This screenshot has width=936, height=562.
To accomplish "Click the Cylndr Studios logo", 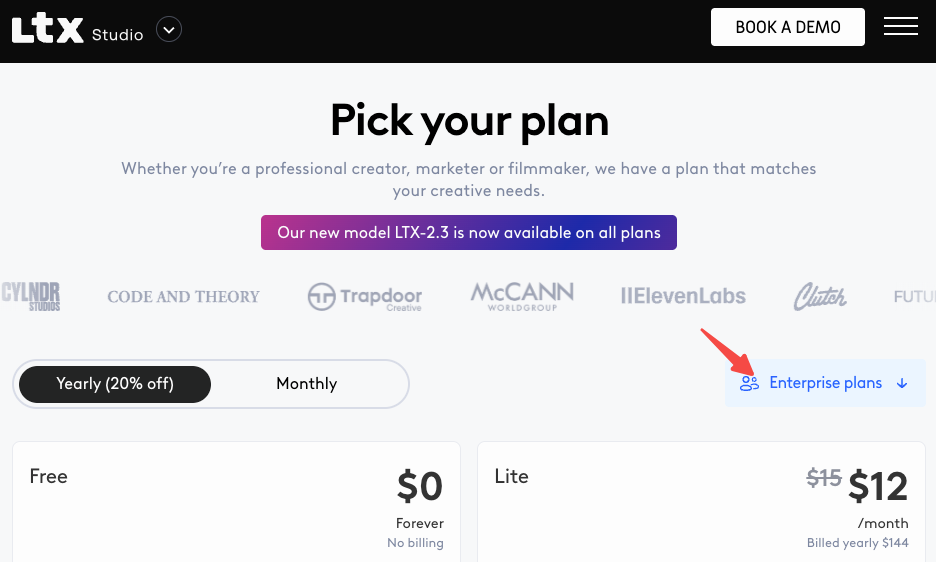I will point(30,296).
